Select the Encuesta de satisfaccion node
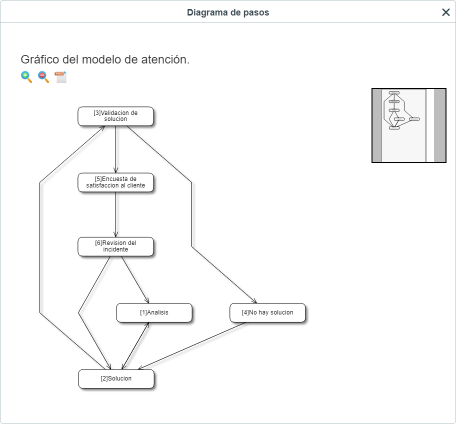Screen dimensions: 456x424 [x=116, y=182]
